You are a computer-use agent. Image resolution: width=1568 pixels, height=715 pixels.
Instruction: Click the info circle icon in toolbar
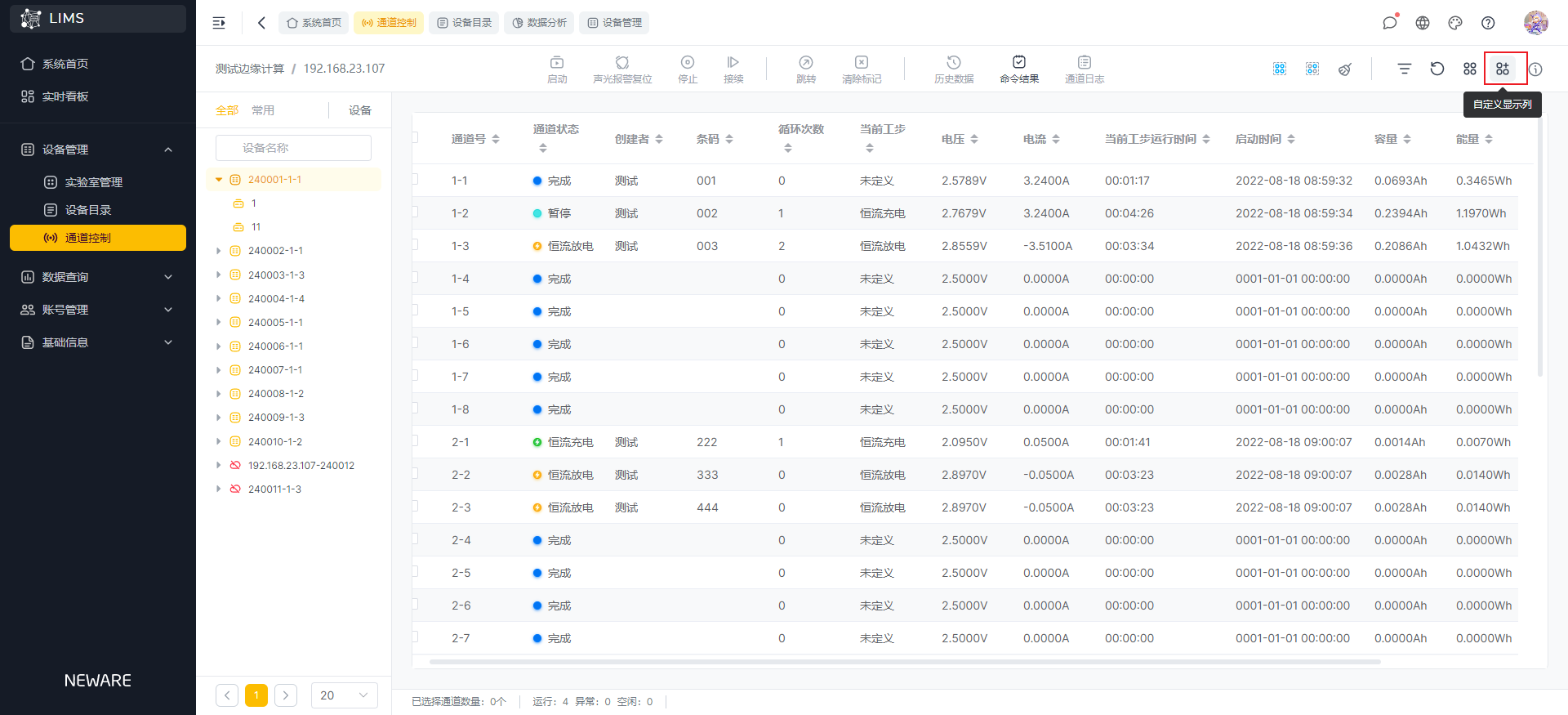point(1535,69)
